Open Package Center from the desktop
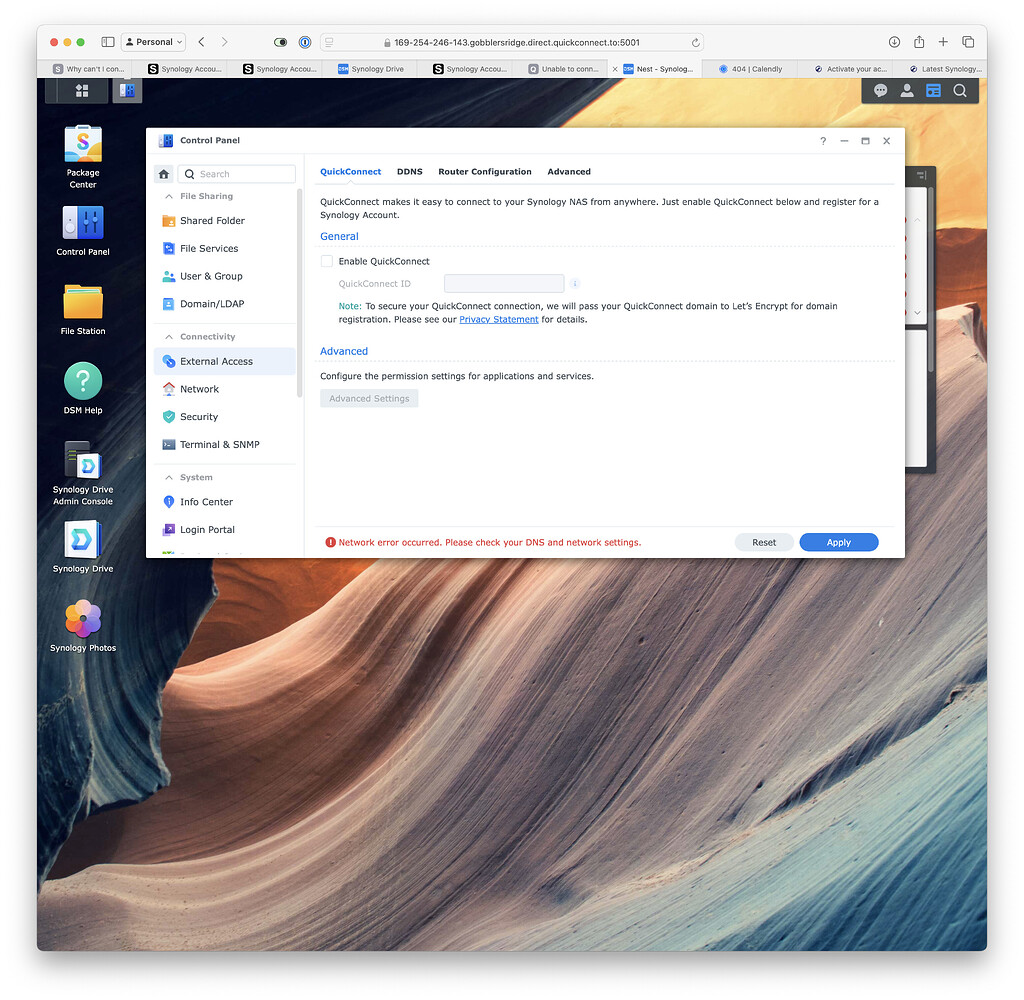 pos(82,146)
